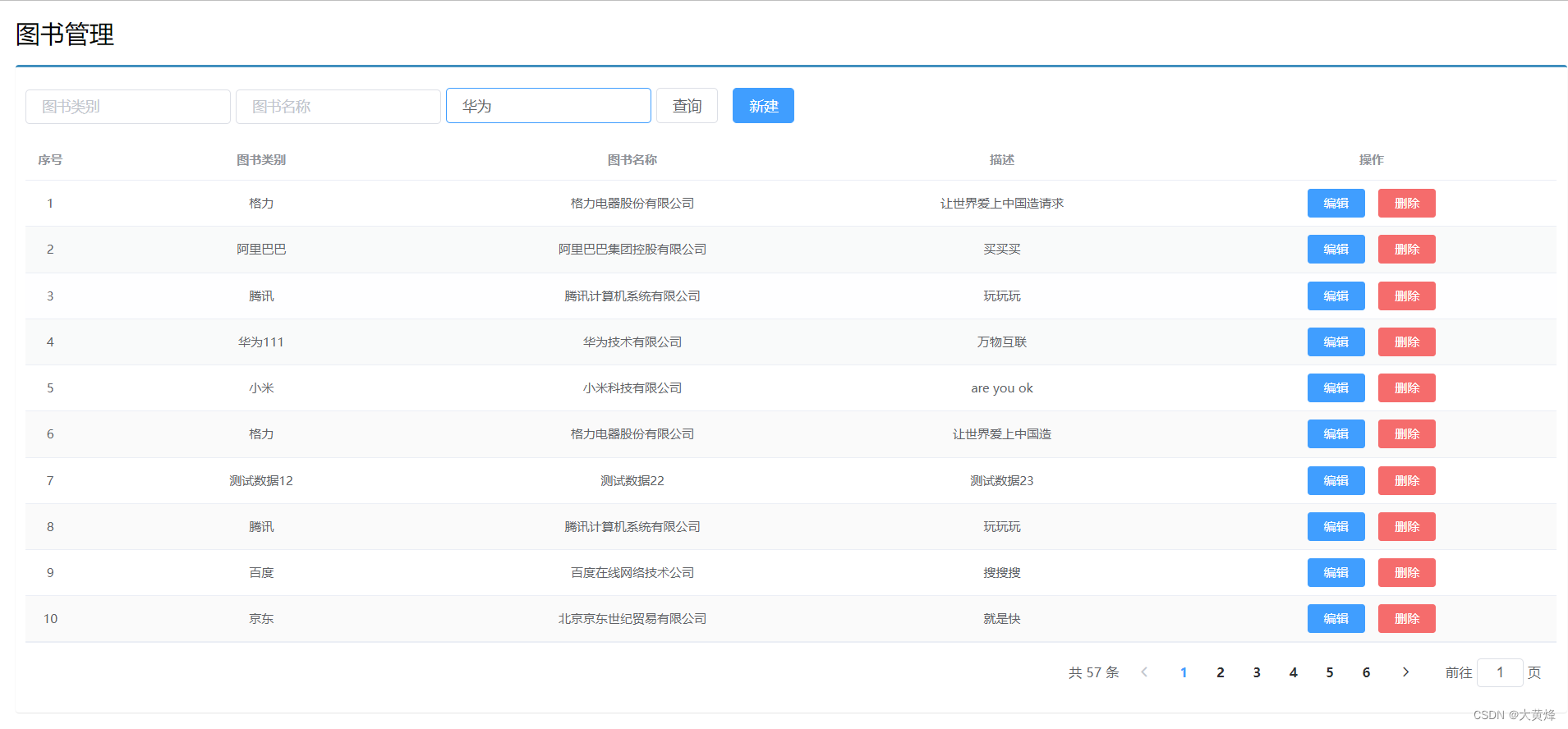Image resolution: width=1568 pixels, height=729 pixels.
Task: Click the 图书类别 column header
Action: click(x=261, y=160)
